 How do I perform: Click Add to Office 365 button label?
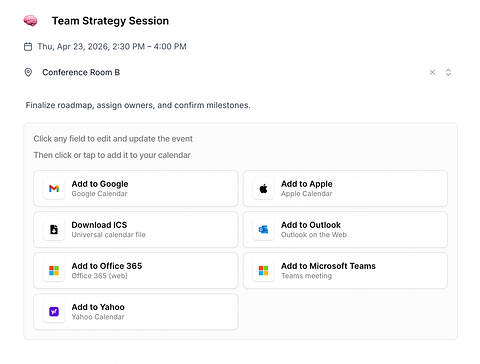107,266
